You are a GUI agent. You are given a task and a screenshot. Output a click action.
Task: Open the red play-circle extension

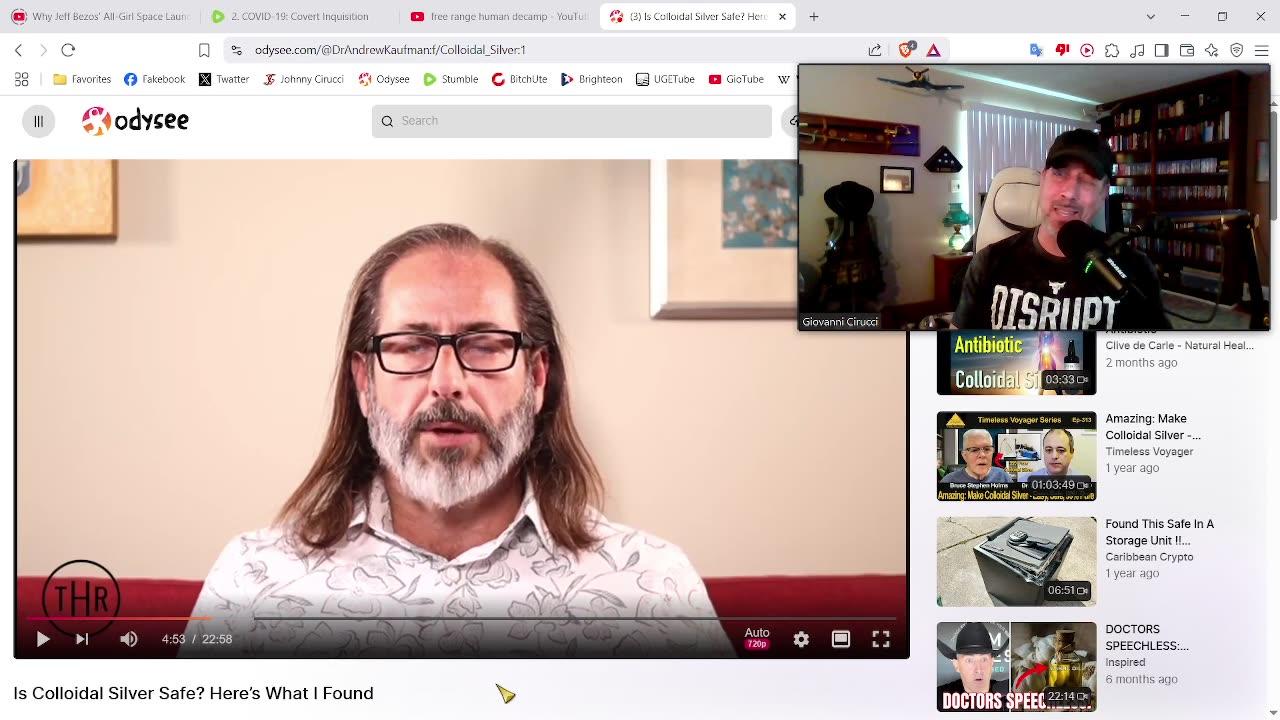click(x=1087, y=50)
